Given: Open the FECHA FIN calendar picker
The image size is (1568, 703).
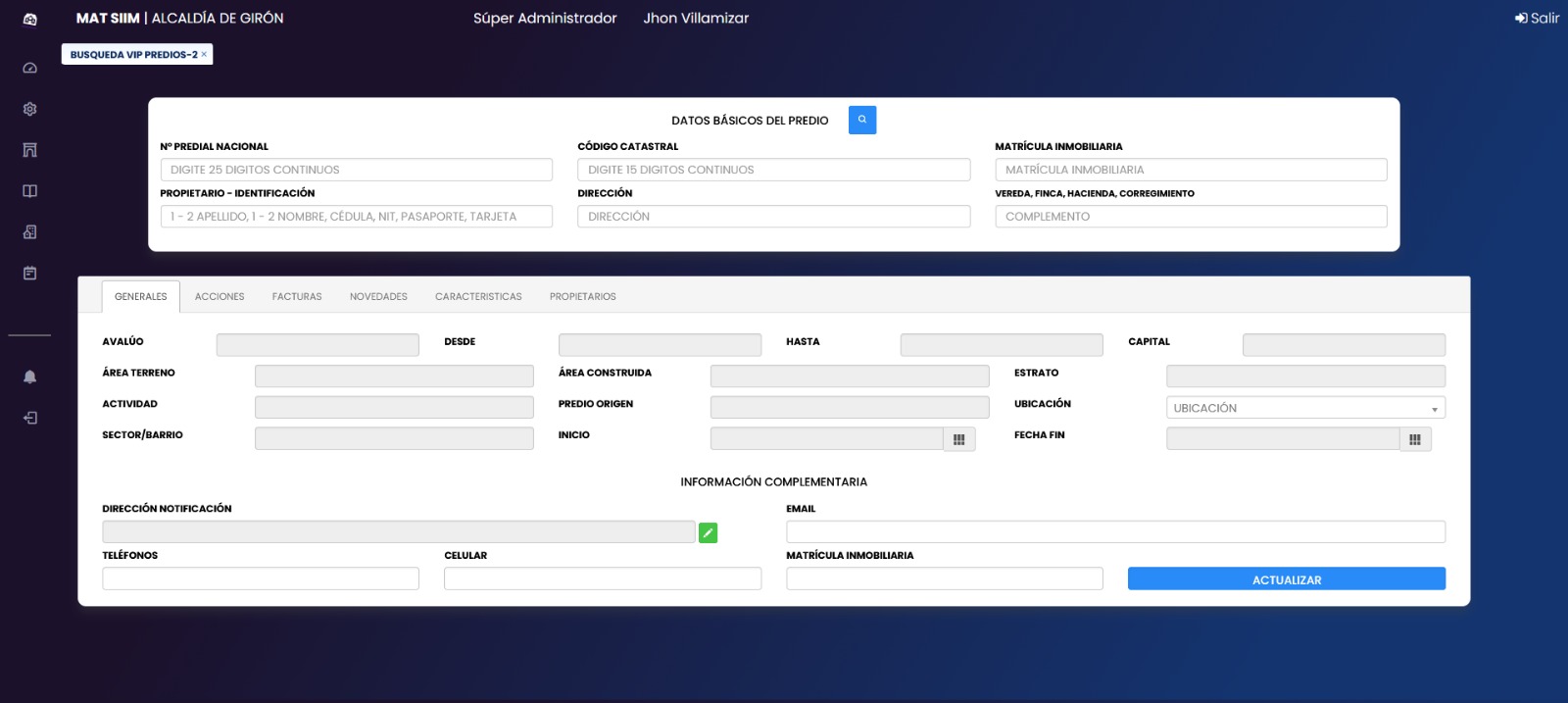Looking at the screenshot, I should coord(1414,439).
